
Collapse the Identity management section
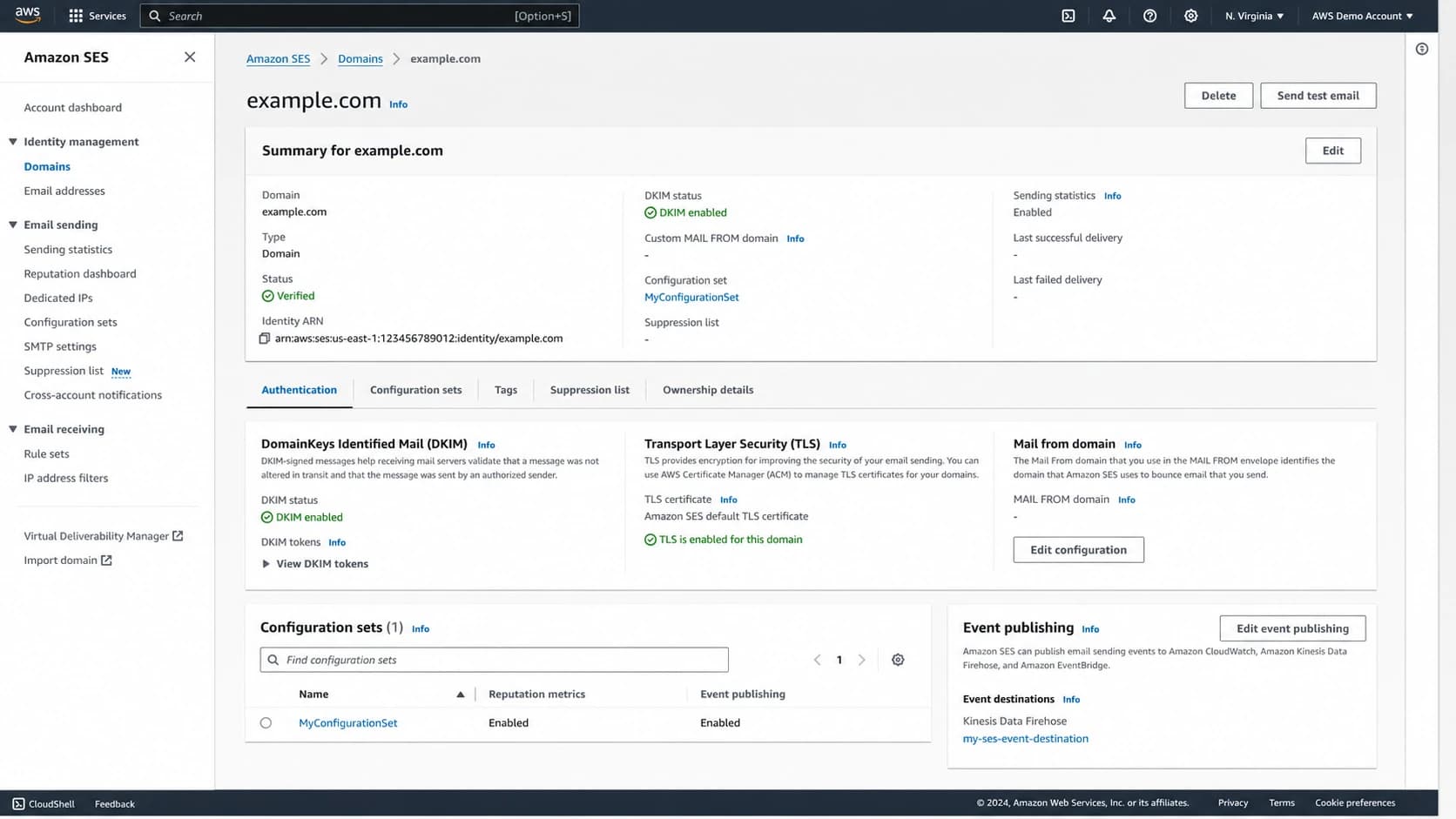click(x=13, y=142)
